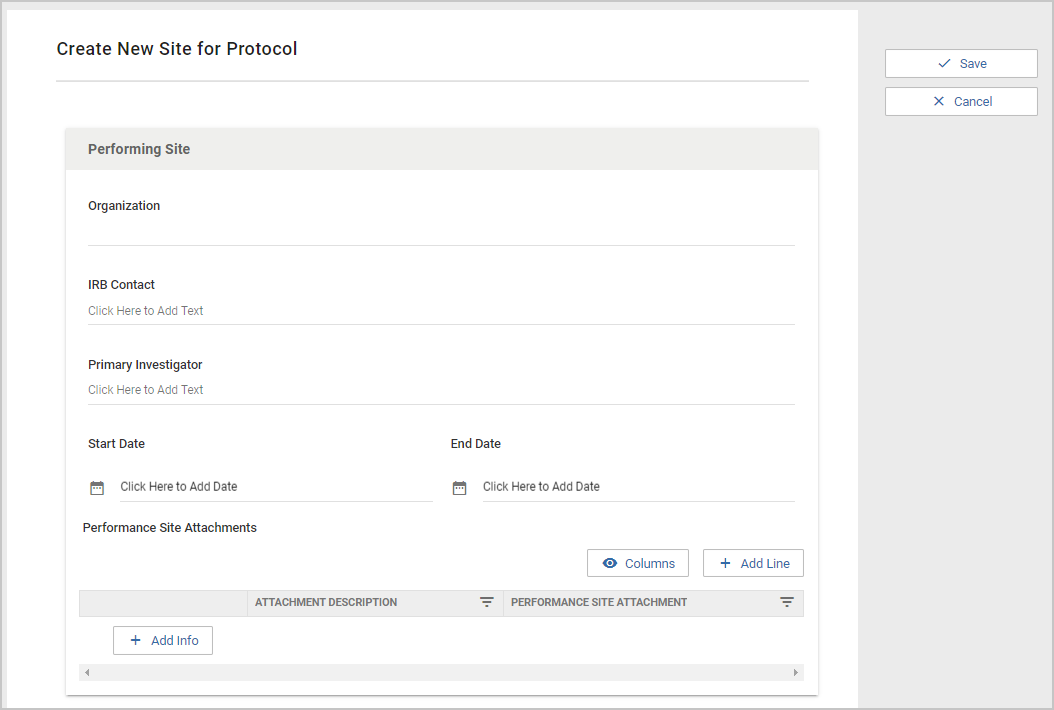Filter the Attachment Description column
Viewport: 1054px width, 710px height.
coord(487,602)
